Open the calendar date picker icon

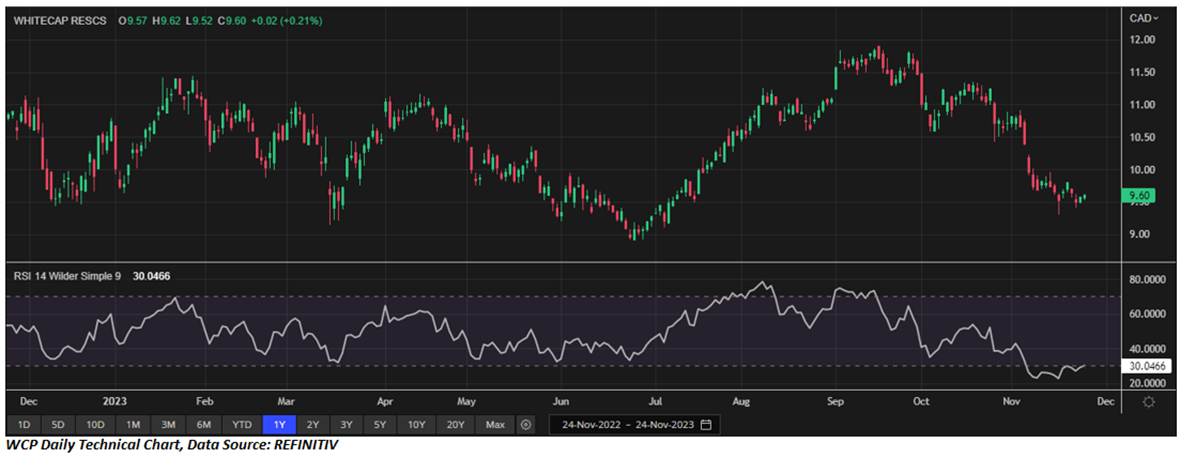pos(707,425)
